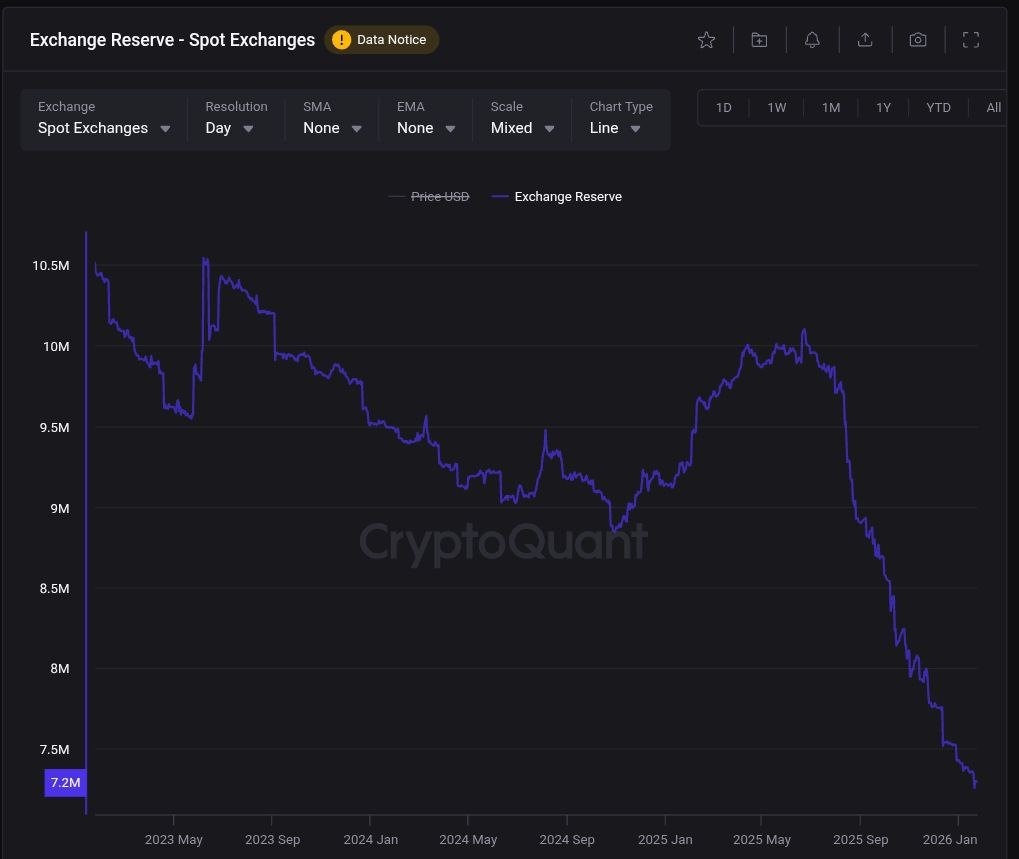Toggle the Exchange Reserve legend color marker

[x=498, y=196]
